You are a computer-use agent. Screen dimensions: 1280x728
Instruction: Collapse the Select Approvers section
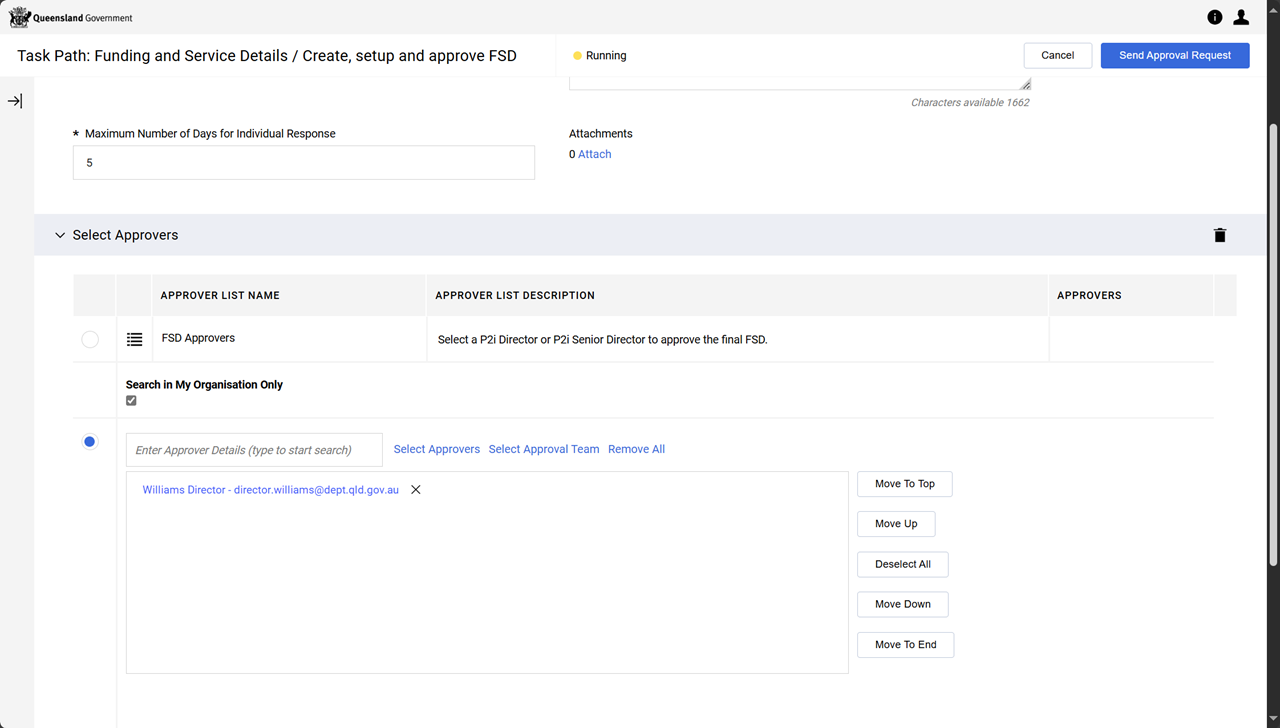[x=60, y=235]
